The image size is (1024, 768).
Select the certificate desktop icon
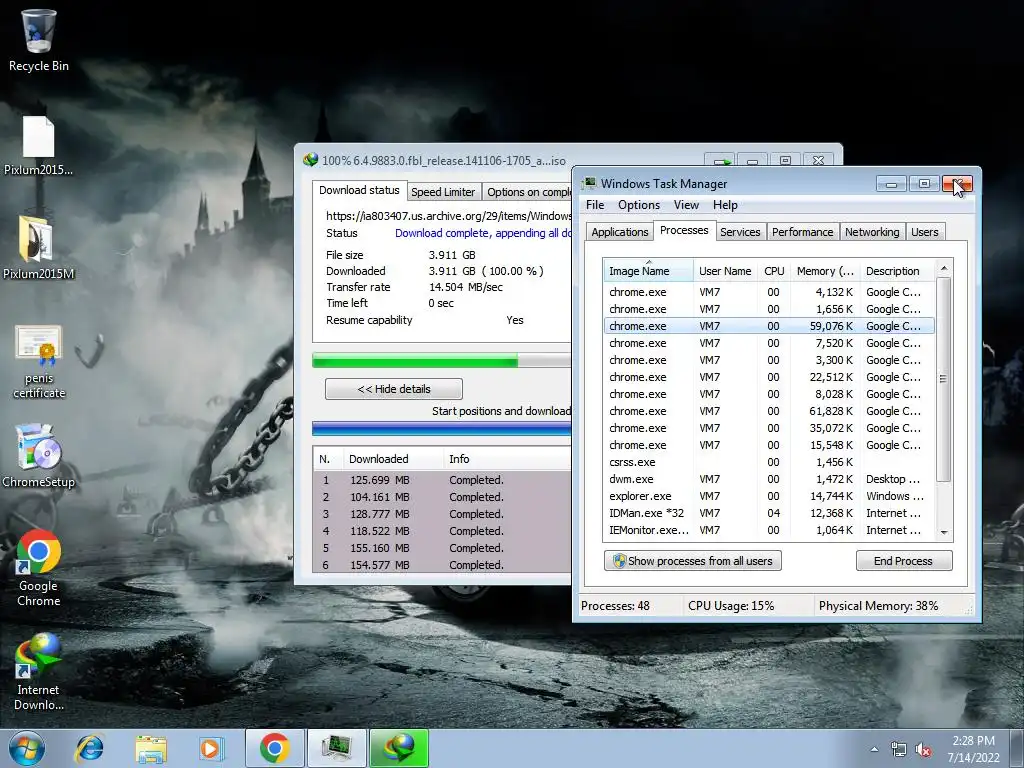click(x=39, y=361)
